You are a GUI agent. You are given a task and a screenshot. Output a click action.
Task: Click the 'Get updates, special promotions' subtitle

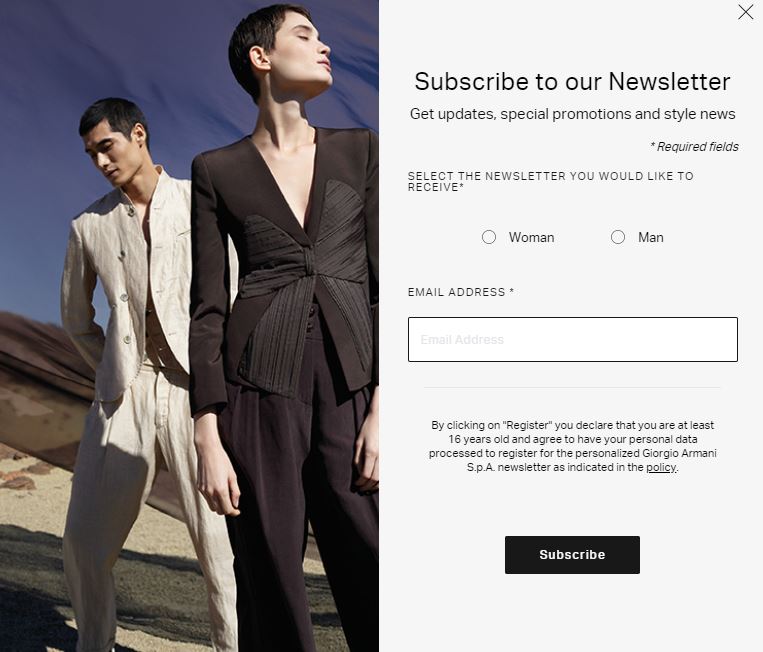pos(573,114)
